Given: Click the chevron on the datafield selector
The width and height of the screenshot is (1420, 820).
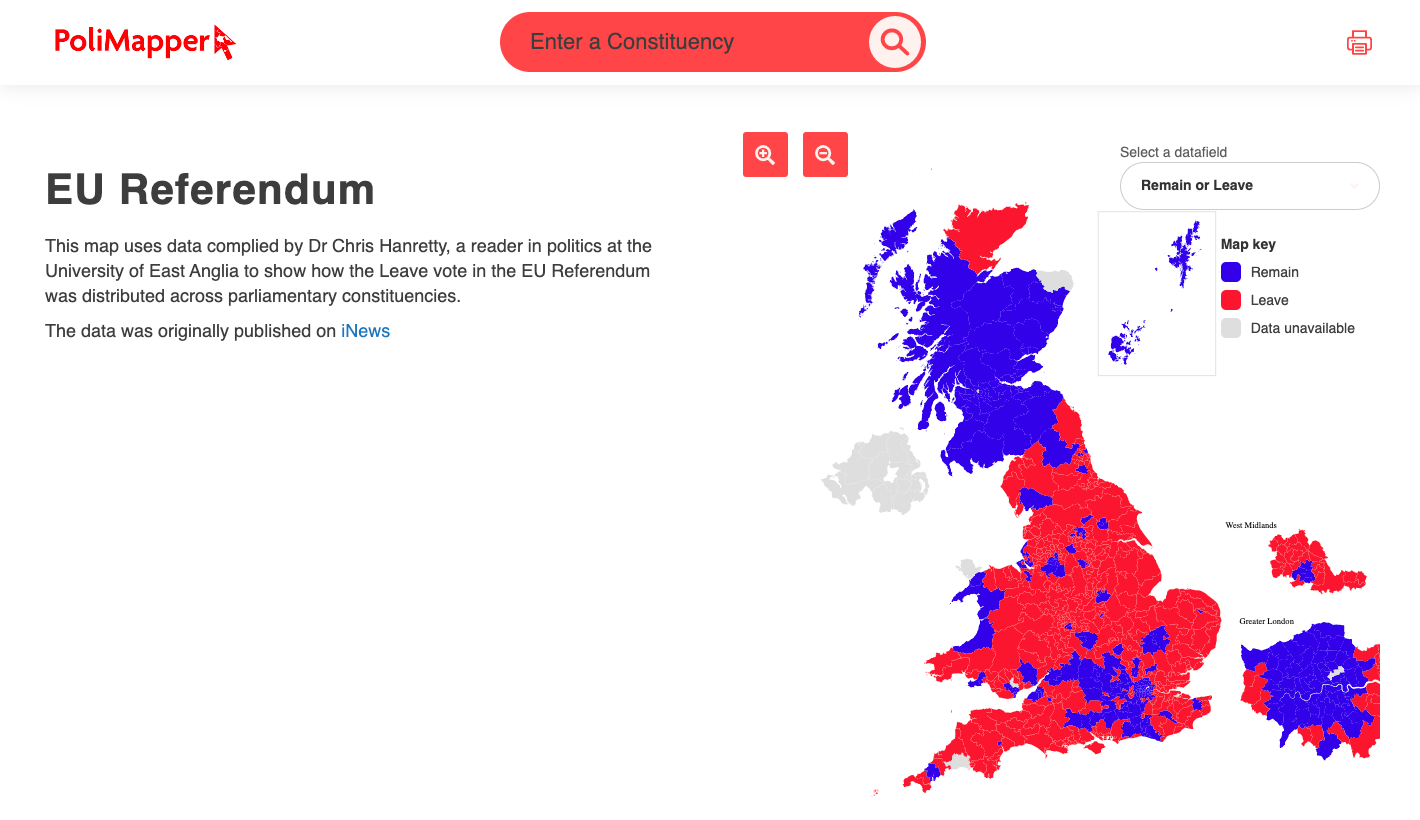Looking at the screenshot, I should [1357, 186].
